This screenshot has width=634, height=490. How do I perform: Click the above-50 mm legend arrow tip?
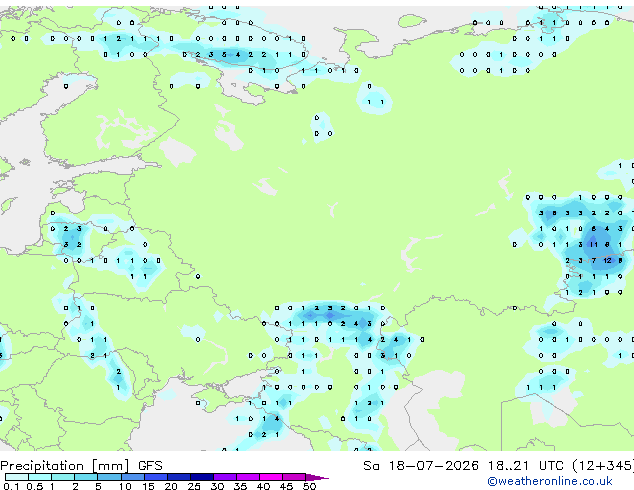(x=317, y=477)
